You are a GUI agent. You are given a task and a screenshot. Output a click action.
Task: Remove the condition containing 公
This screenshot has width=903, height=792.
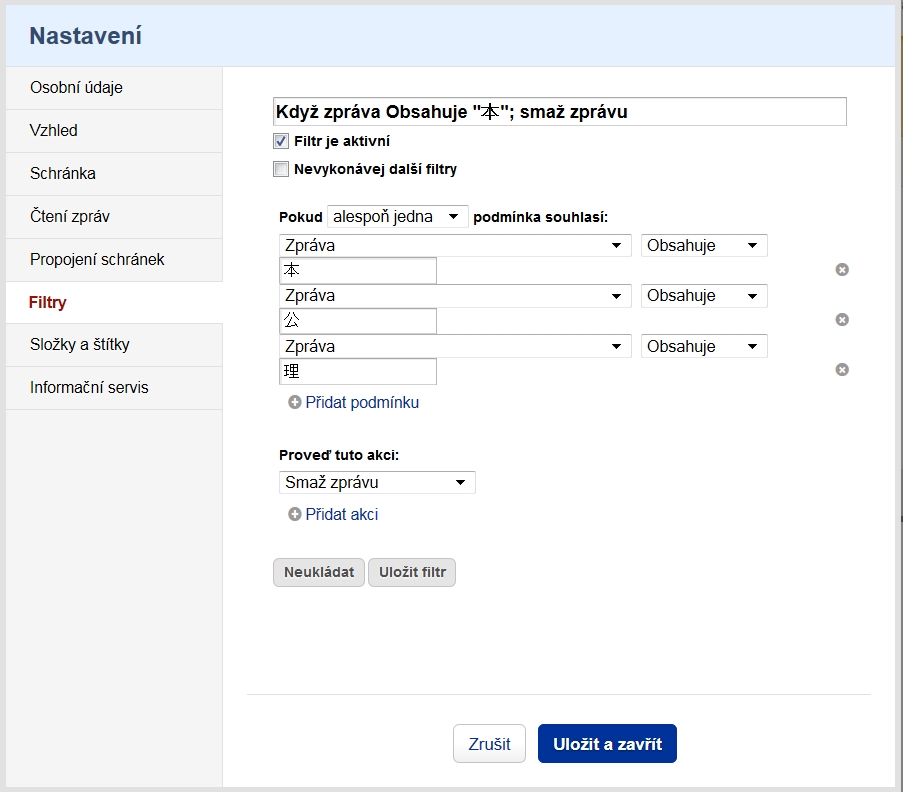(842, 320)
